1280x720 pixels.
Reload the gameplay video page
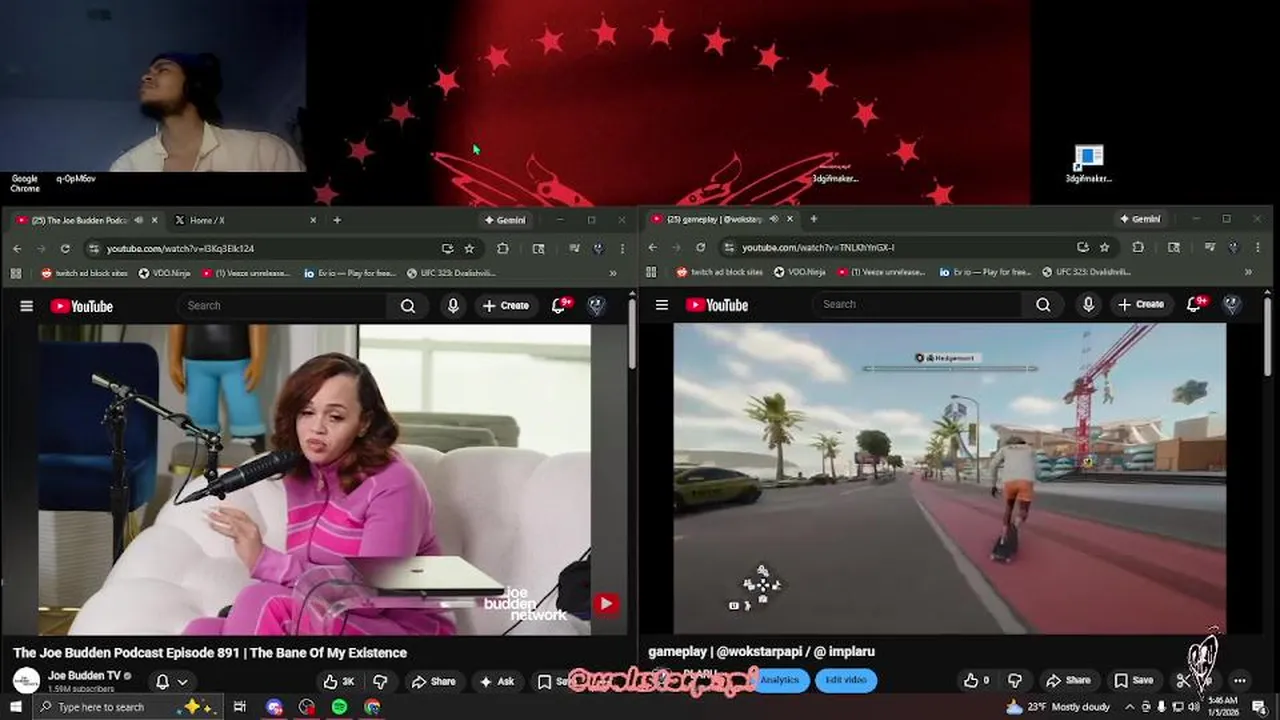pyautogui.click(x=700, y=247)
